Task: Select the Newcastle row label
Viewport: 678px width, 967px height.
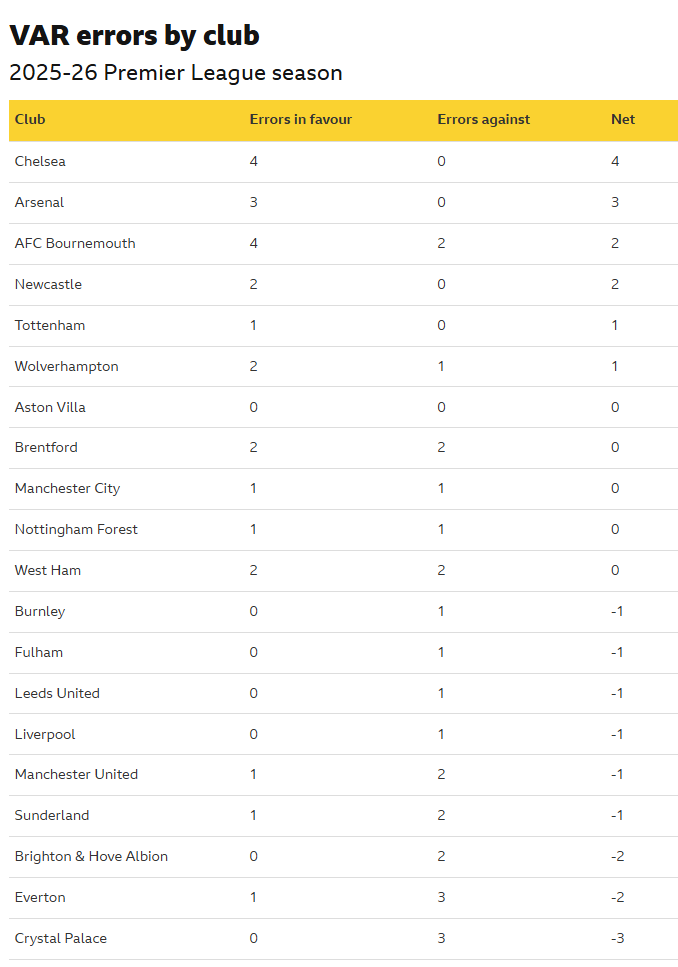Action: [x=48, y=284]
